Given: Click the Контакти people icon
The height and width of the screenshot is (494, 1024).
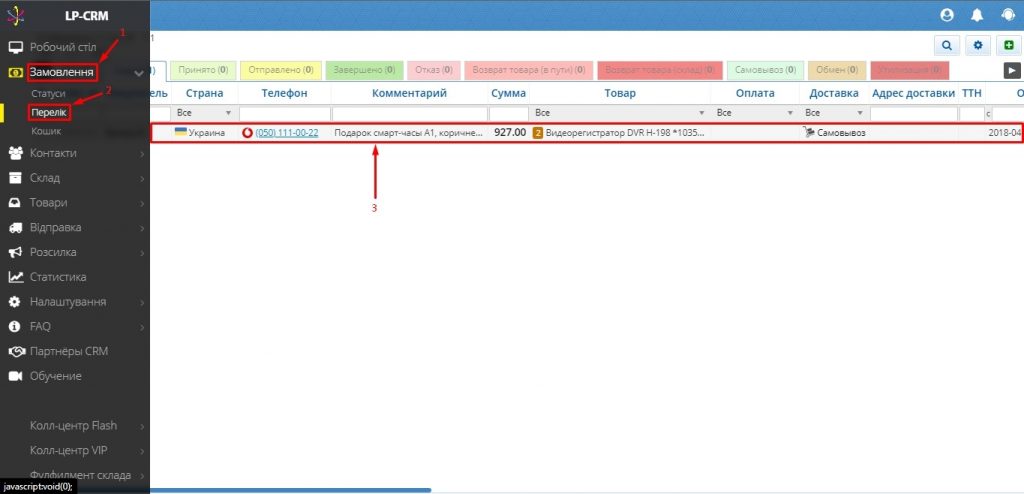Looking at the screenshot, I should tap(16, 153).
